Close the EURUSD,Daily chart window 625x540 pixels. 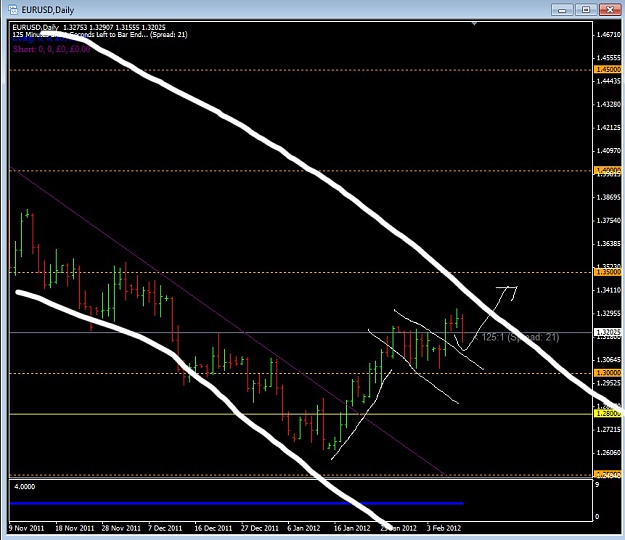[610, 10]
